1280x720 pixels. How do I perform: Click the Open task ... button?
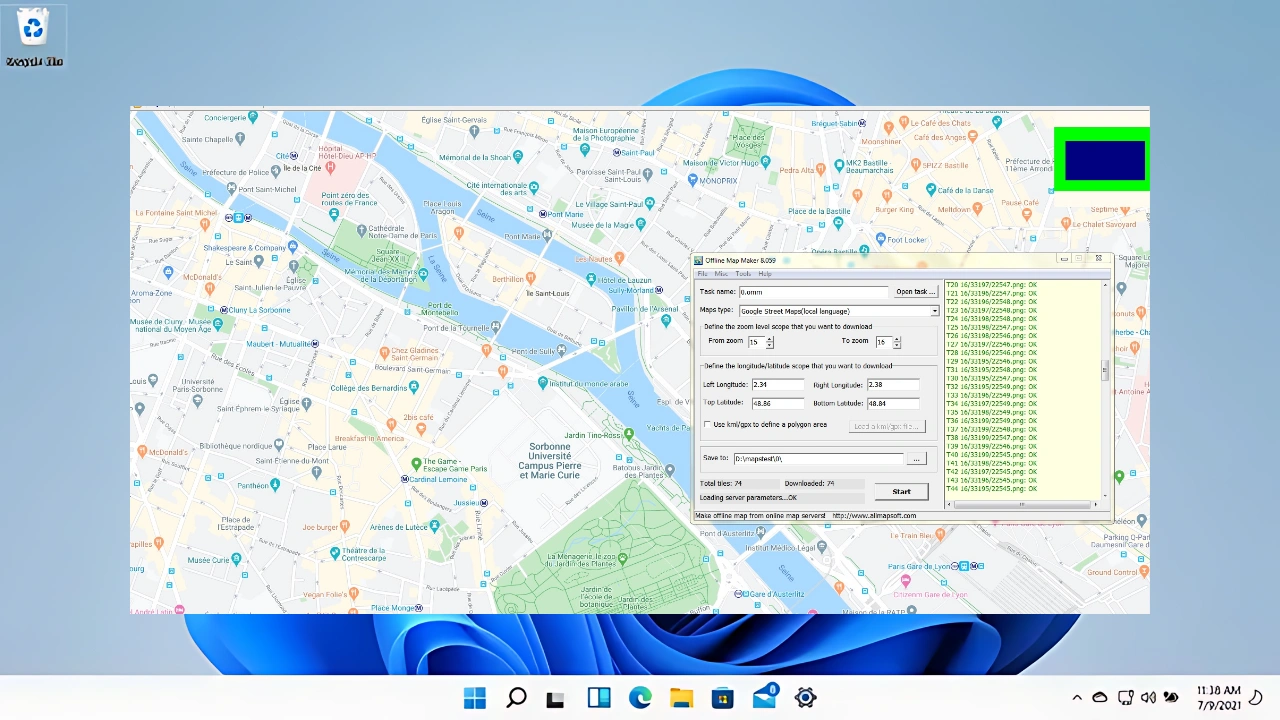(915, 292)
